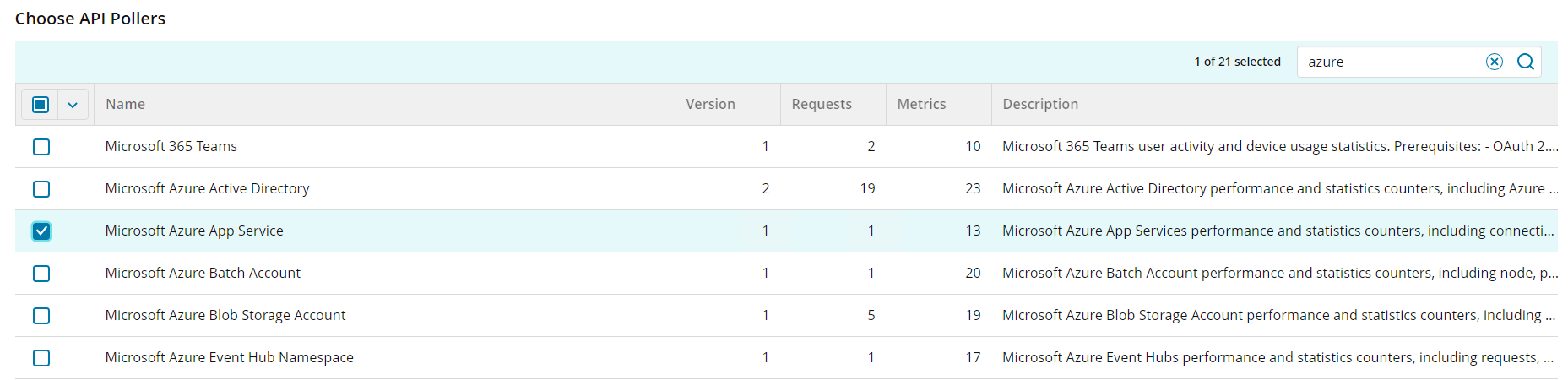This screenshot has height=380, width=1568.
Task: Check the Microsoft 365 Teams checkbox
Action: 41,147
